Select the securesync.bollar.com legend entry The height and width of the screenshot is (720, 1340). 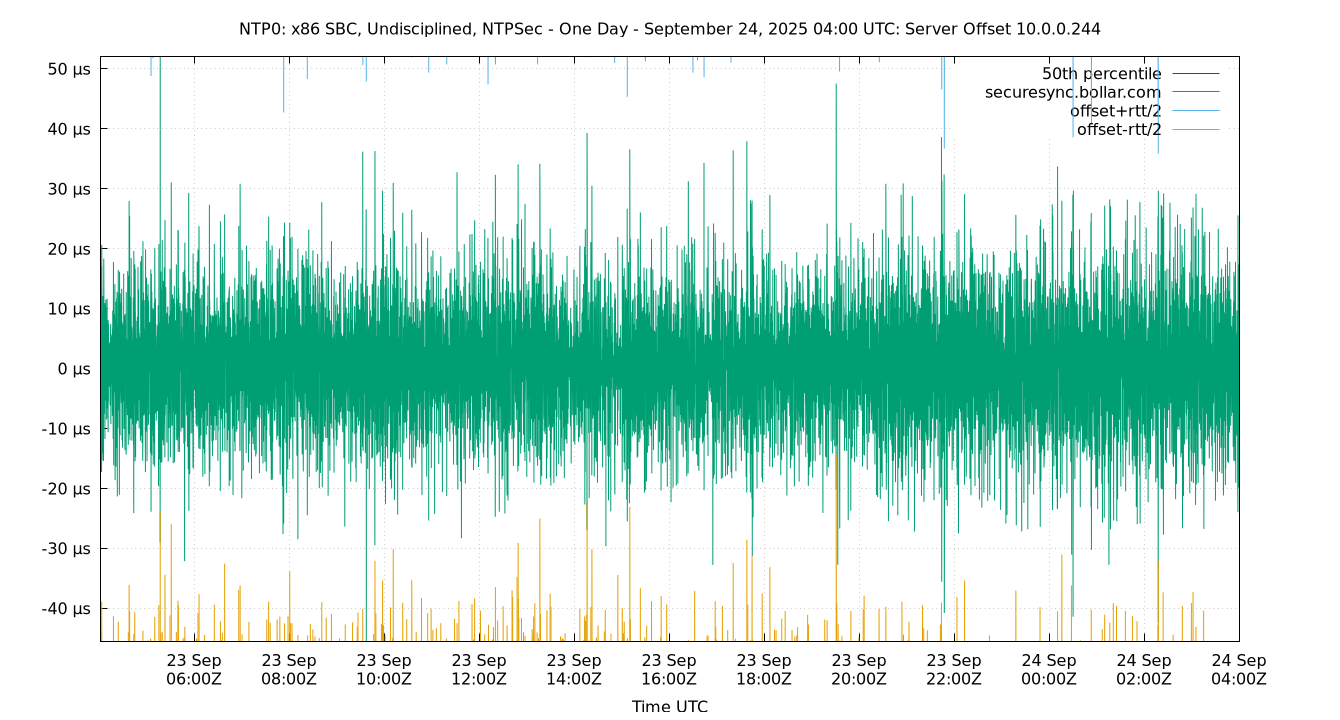pos(1073,92)
